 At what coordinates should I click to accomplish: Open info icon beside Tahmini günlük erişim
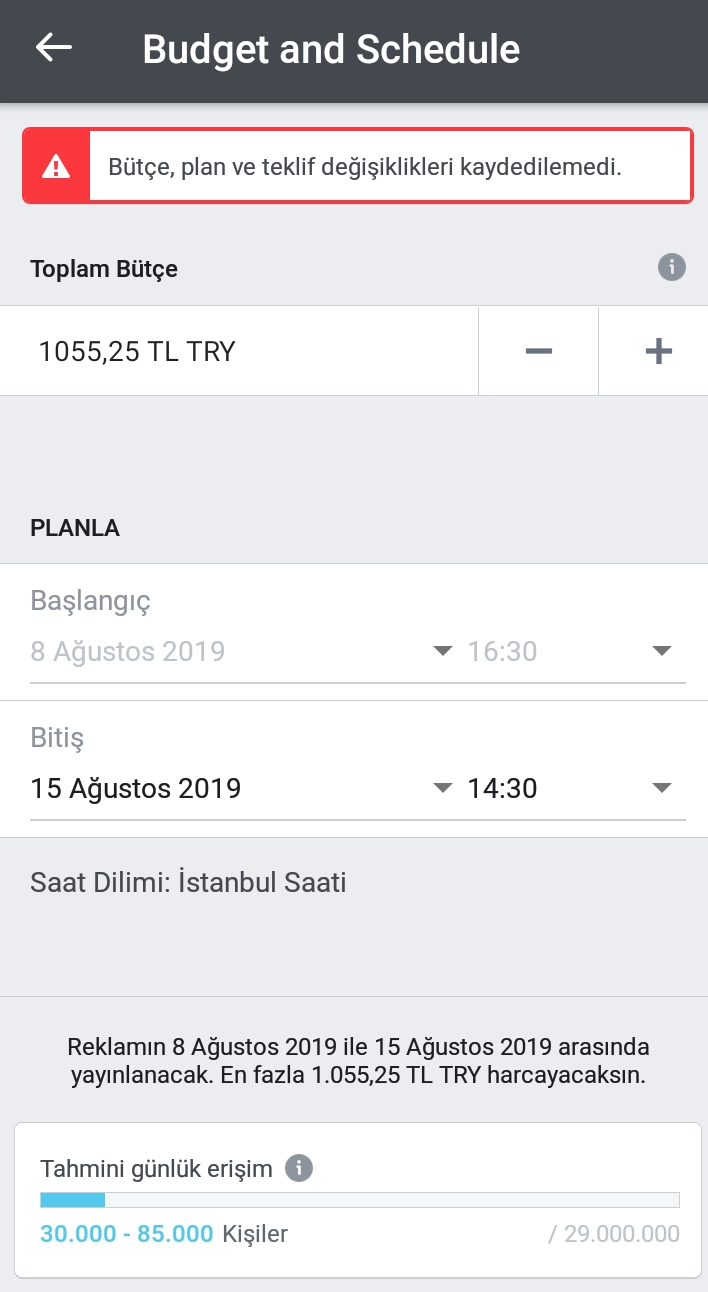click(x=299, y=1168)
